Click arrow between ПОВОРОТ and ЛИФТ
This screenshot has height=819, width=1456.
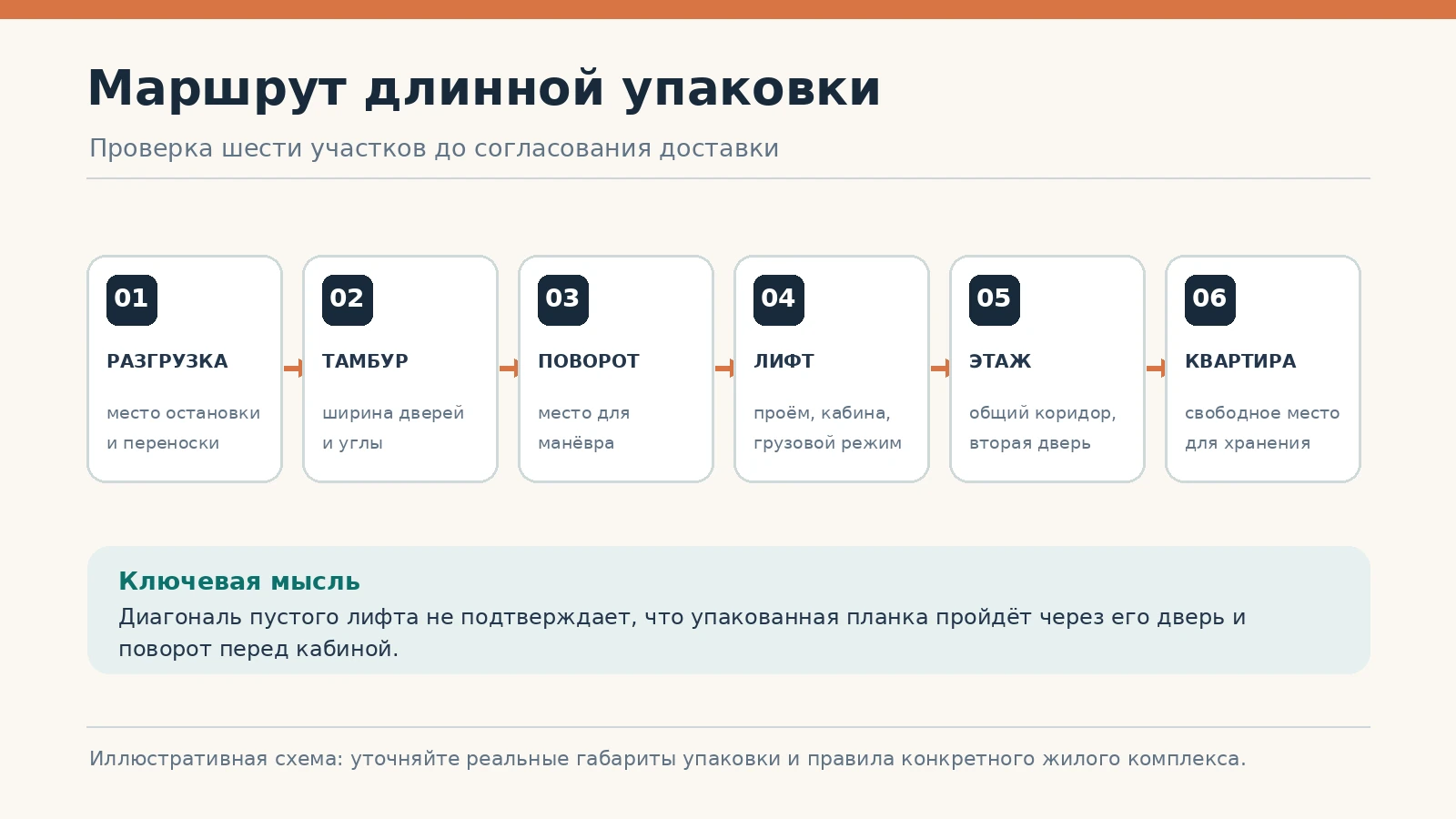(x=724, y=368)
